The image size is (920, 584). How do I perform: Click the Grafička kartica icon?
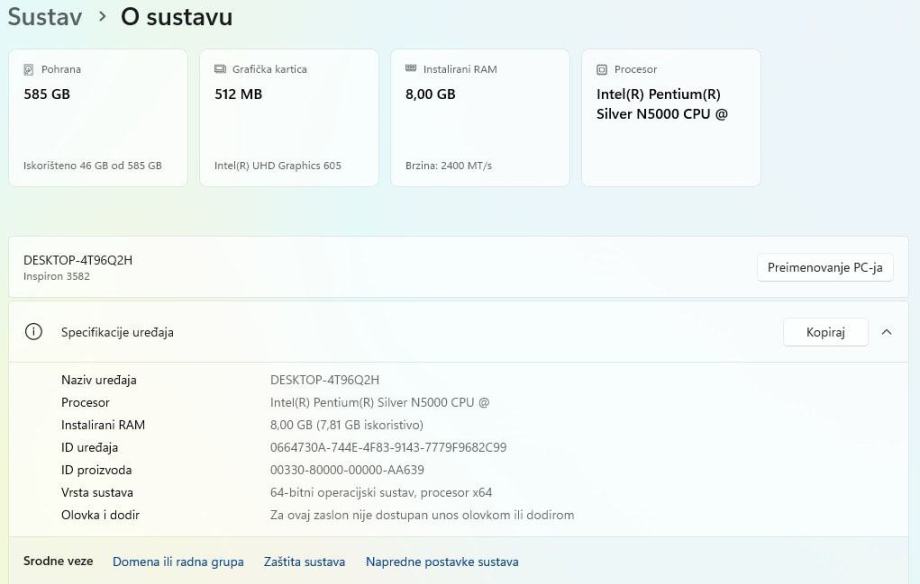click(x=220, y=70)
